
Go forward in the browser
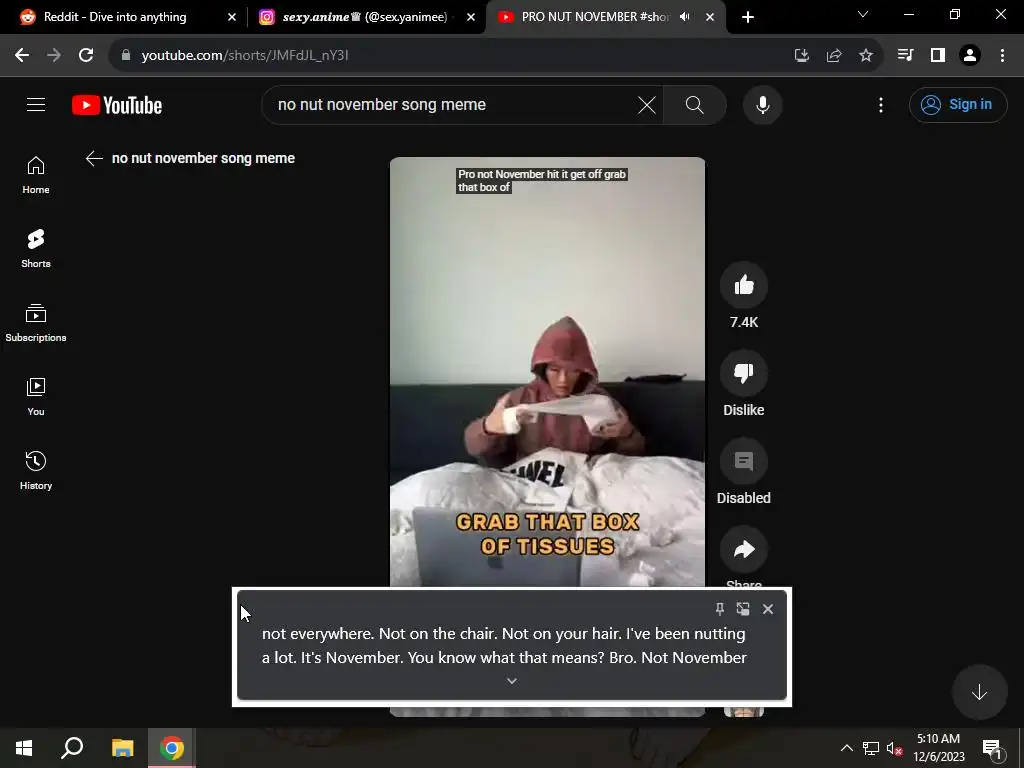(54, 55)
